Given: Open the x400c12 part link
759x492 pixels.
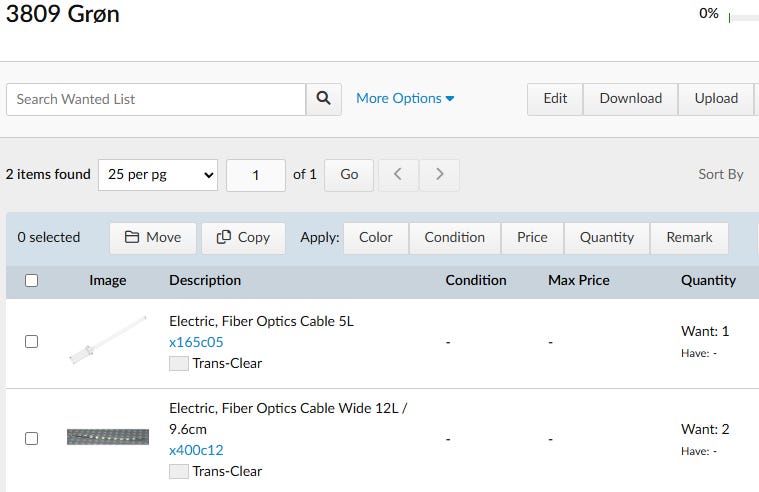Looking at the screenshot, I should tap(196, 450).
